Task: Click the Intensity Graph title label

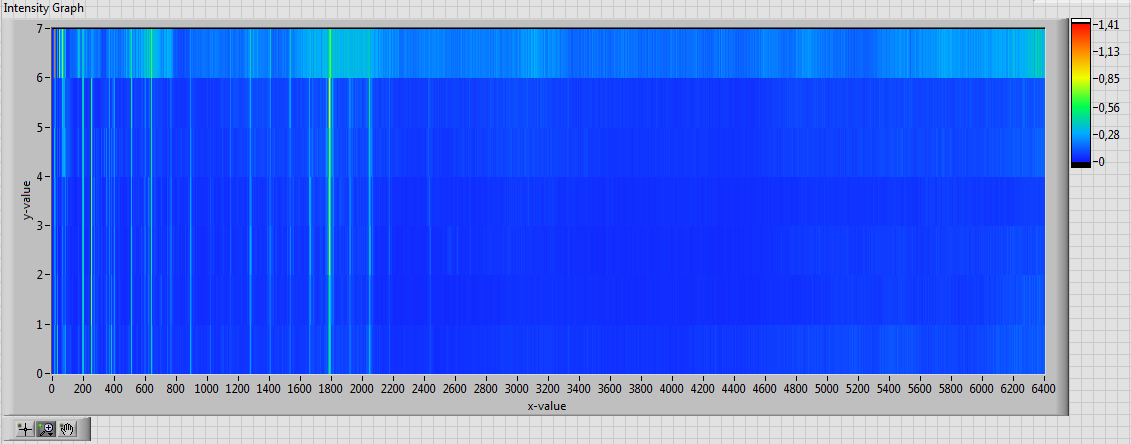Action: pos(44,9)
